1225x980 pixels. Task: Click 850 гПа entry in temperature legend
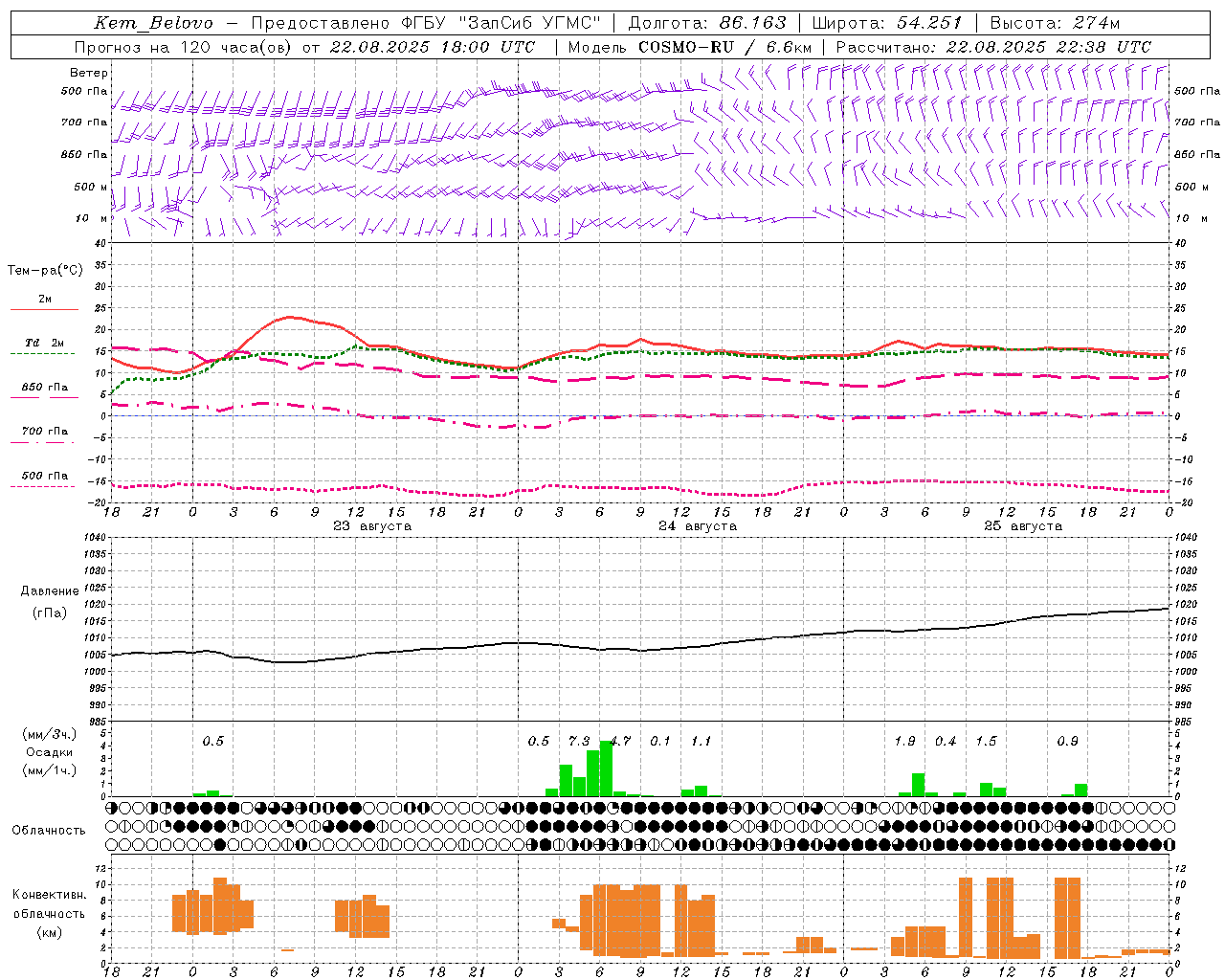click(44, 390)
